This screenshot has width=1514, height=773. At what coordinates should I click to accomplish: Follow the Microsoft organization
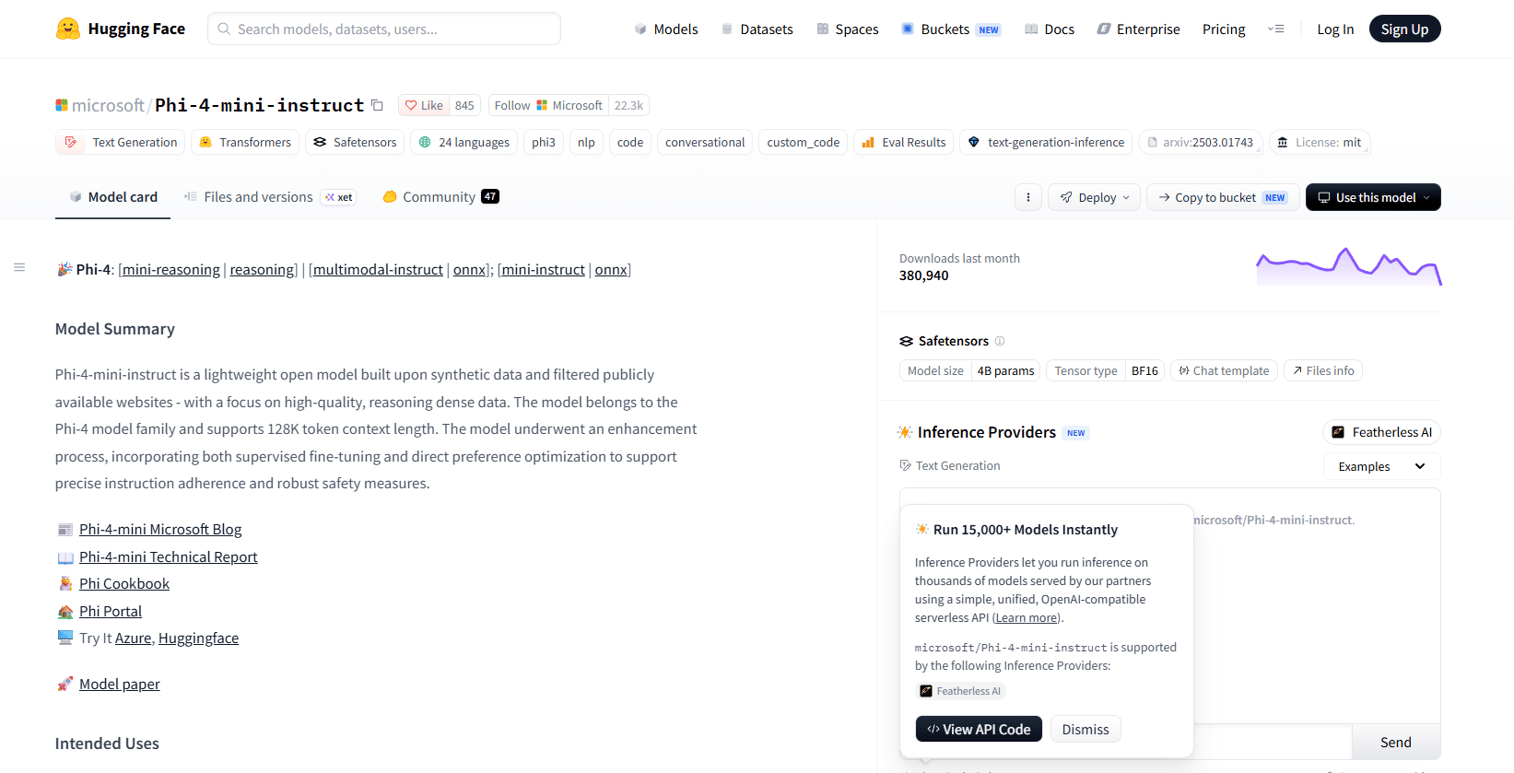coord(548,105)
